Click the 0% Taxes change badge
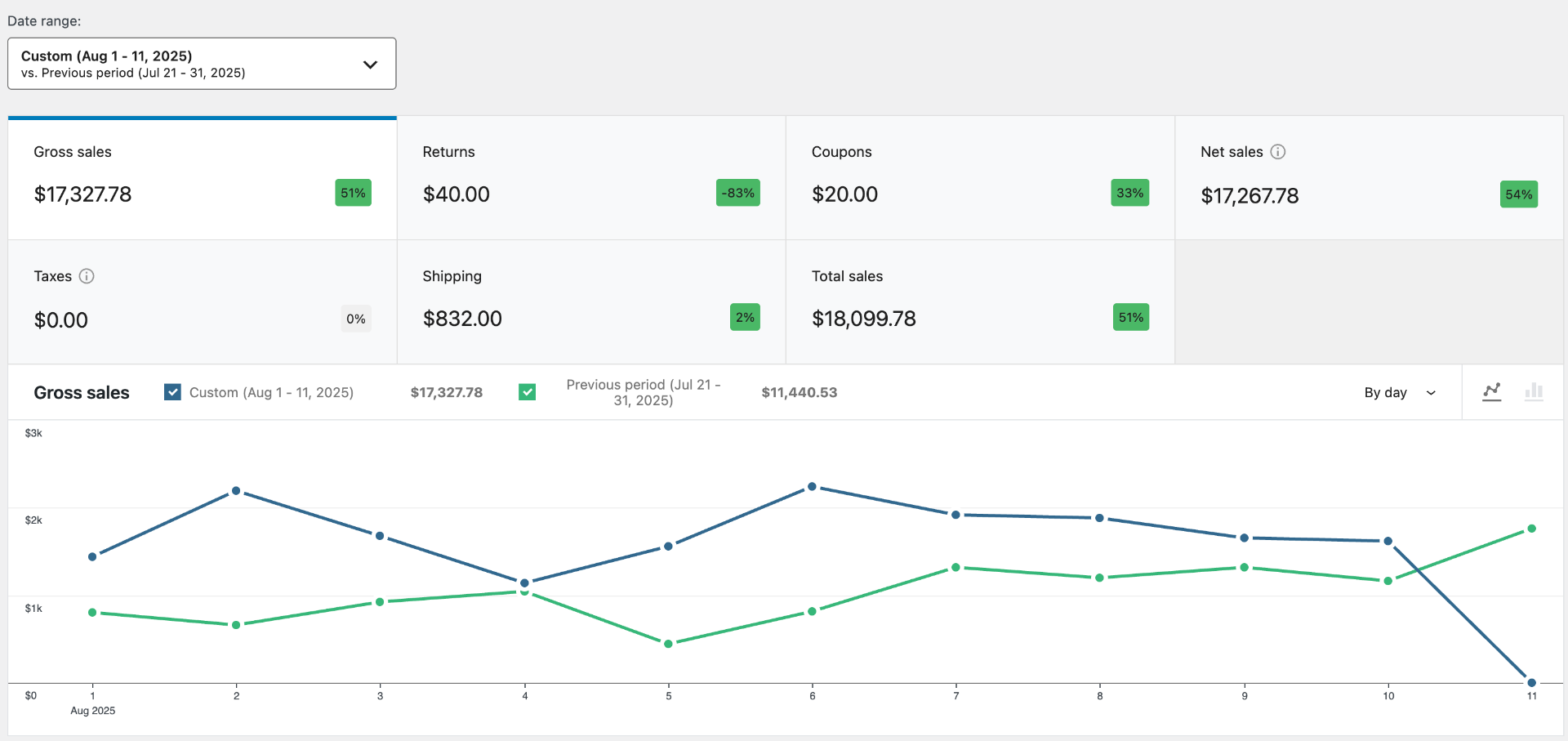Screen dimensions: 1568x741 (356, 319)
